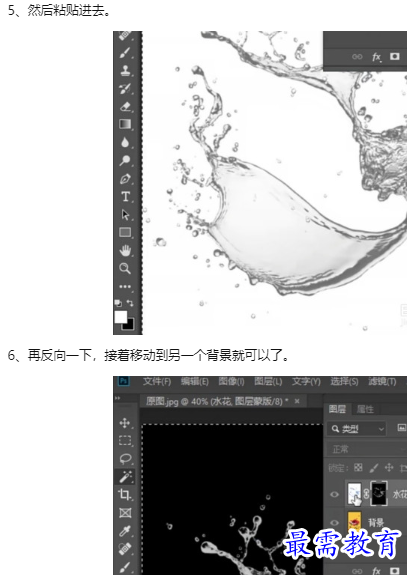The image size is (407, 575).
Task: Select the Rectangular Marquee tool
Action: click(125, 441)
